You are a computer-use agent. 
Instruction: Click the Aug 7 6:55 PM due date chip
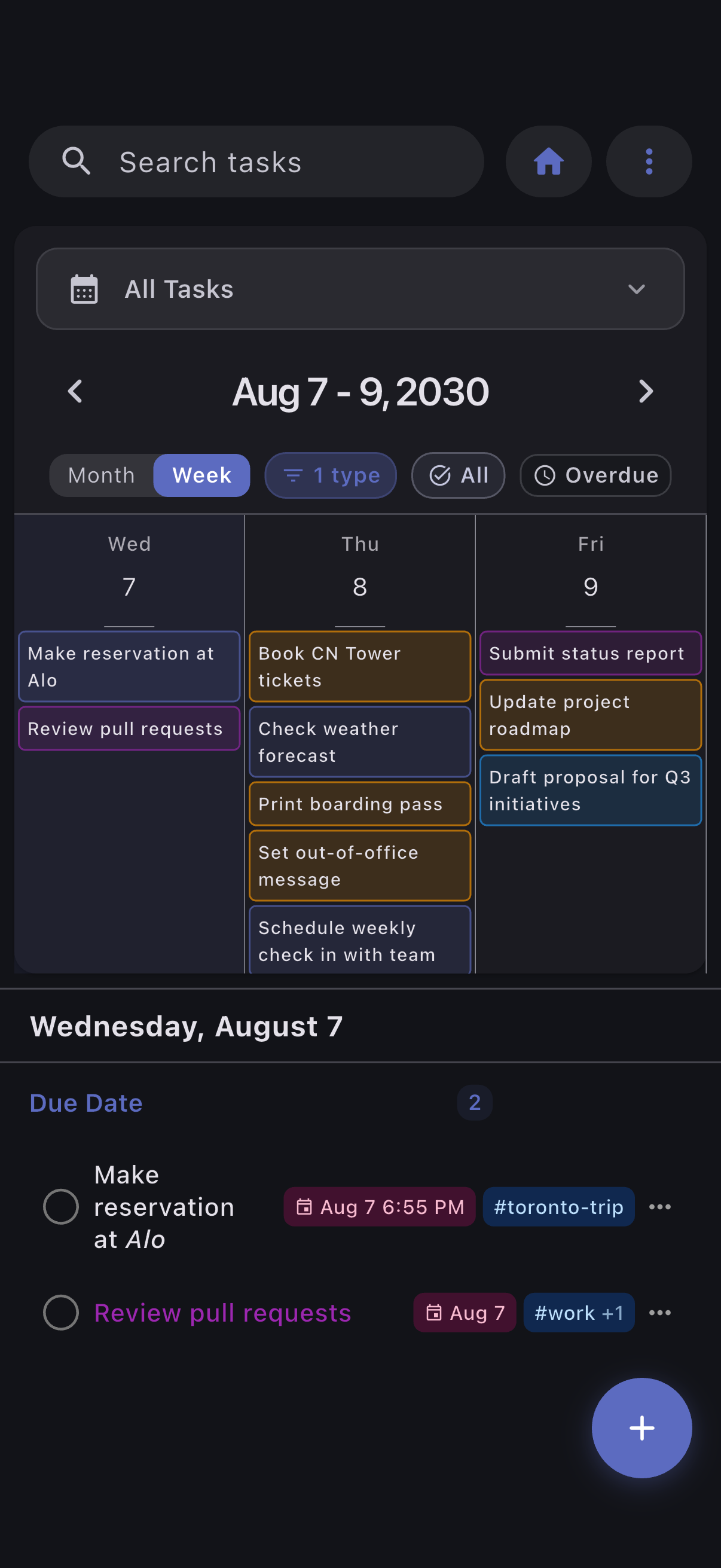[379, 1206]
